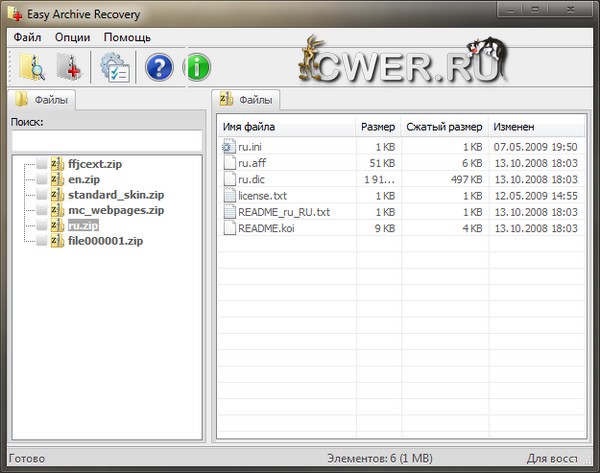Click the recover archive red-cross icon

69,68
